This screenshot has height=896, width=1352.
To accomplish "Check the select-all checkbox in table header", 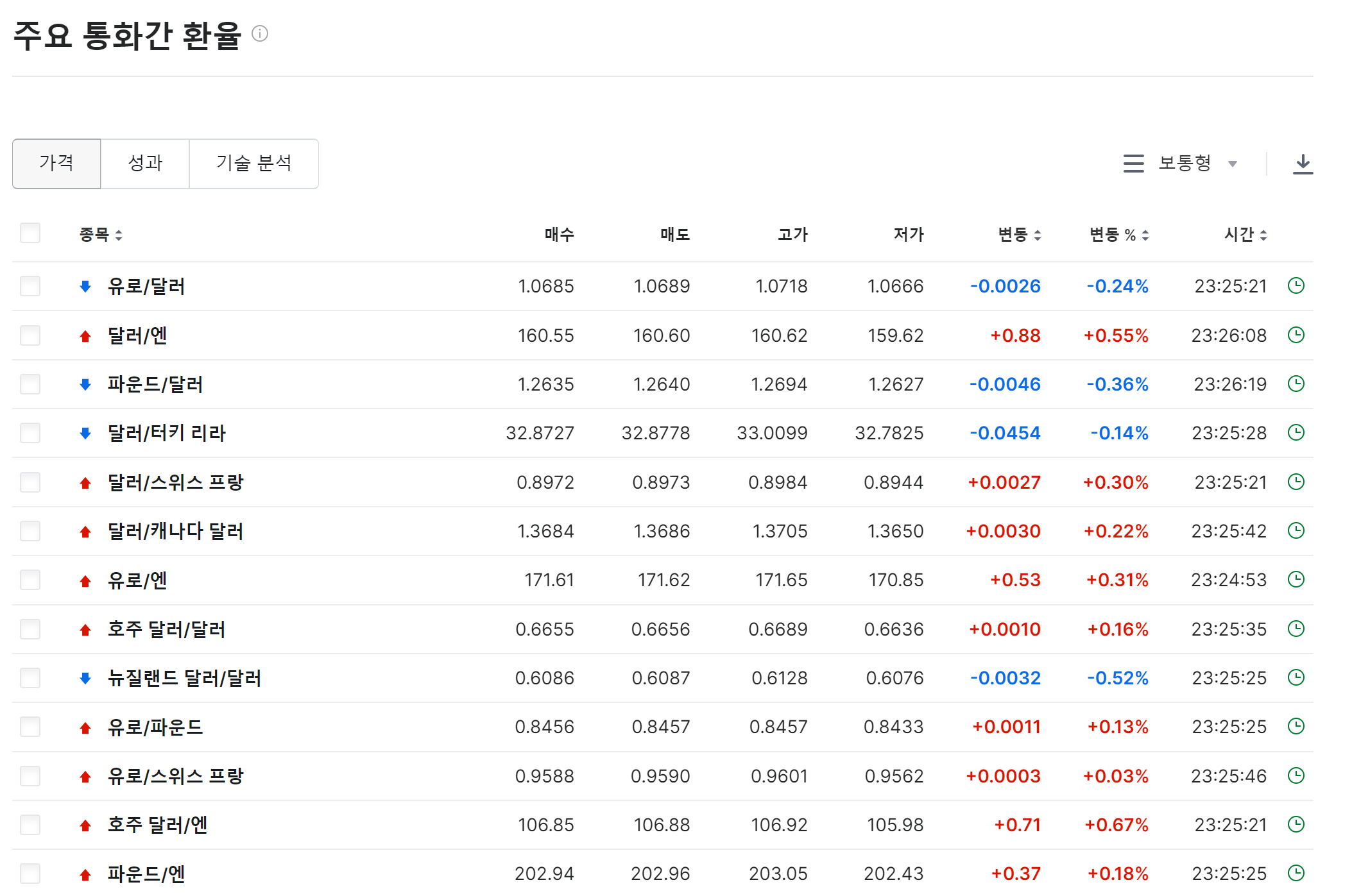I will point(30,233).
